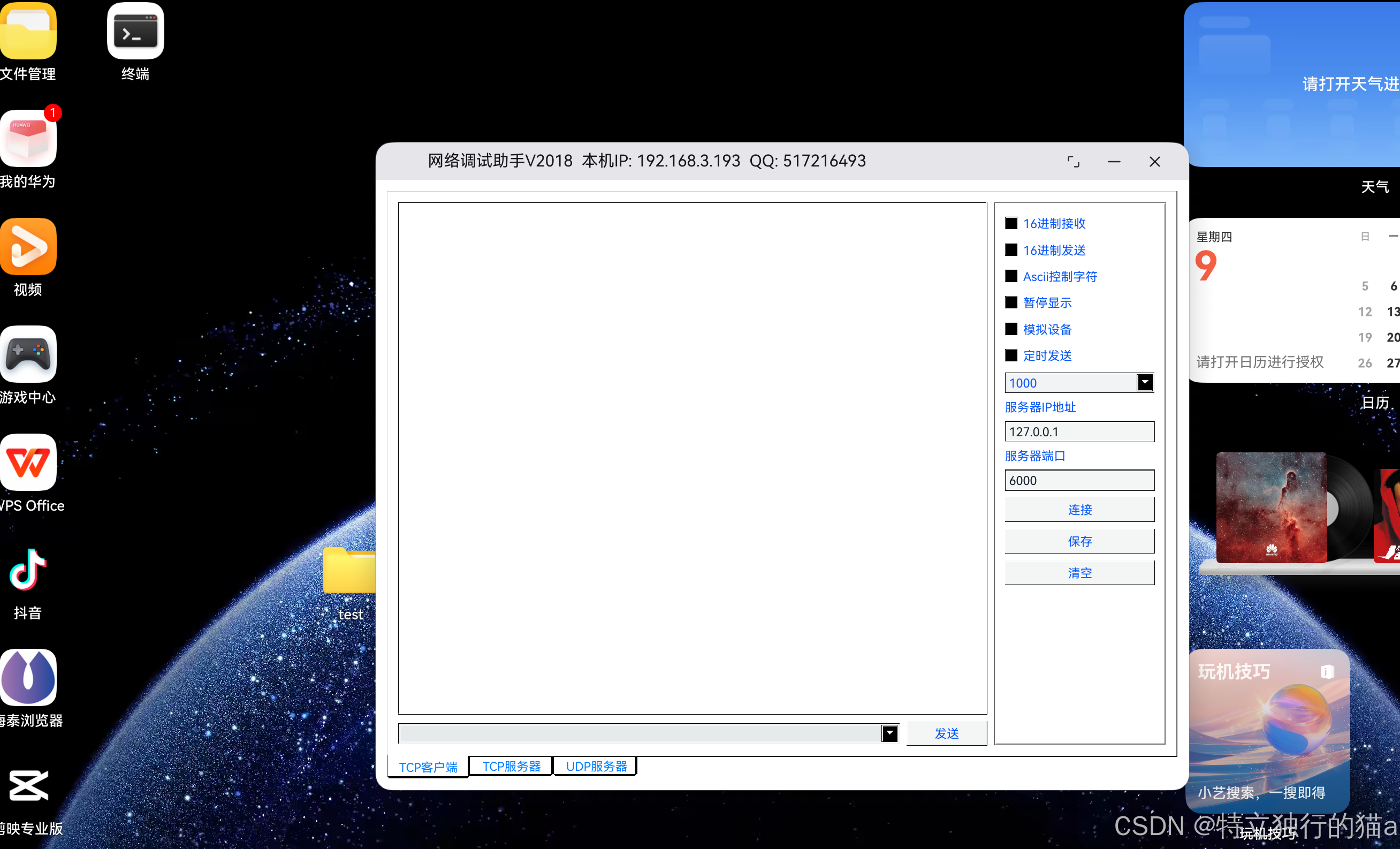Screen dimensions: 1400x849
Task: Enable the 定时发送 checkbox
Action: [1011, 355]
